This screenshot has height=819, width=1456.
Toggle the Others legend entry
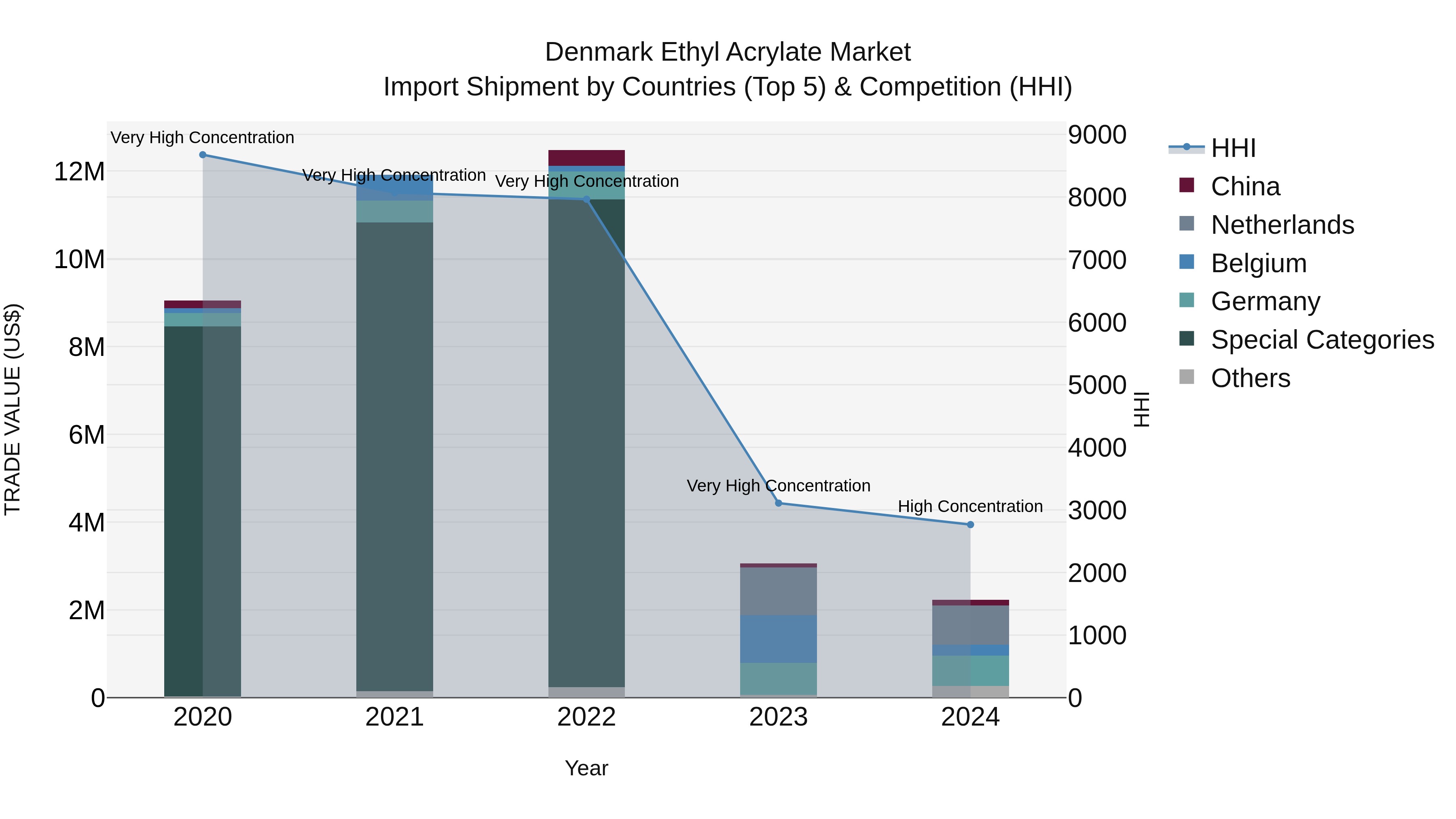point(1234,378)
